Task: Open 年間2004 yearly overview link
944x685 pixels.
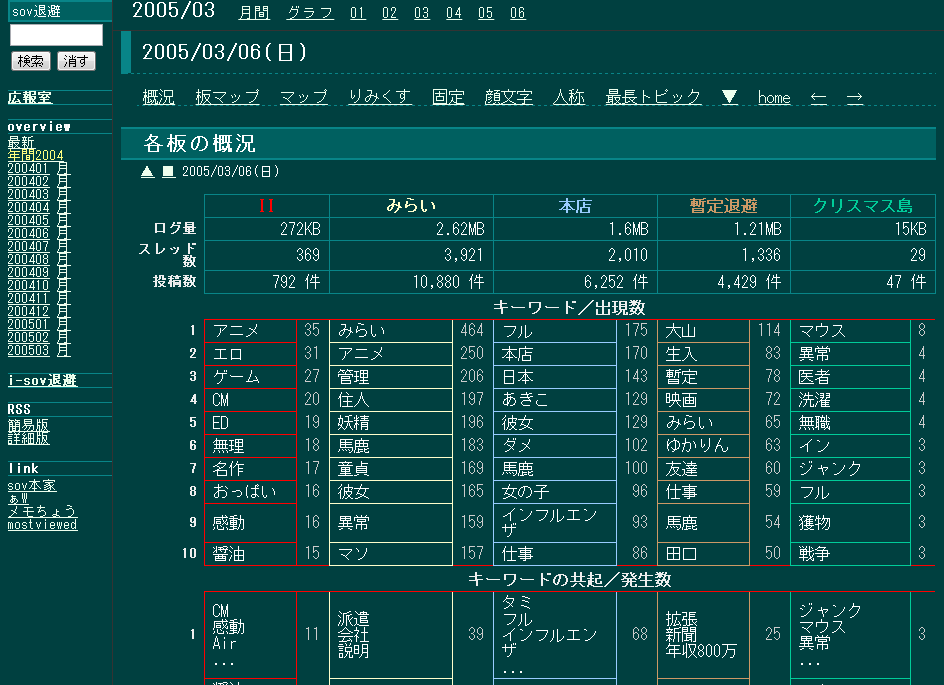Action: coord(35,155)
